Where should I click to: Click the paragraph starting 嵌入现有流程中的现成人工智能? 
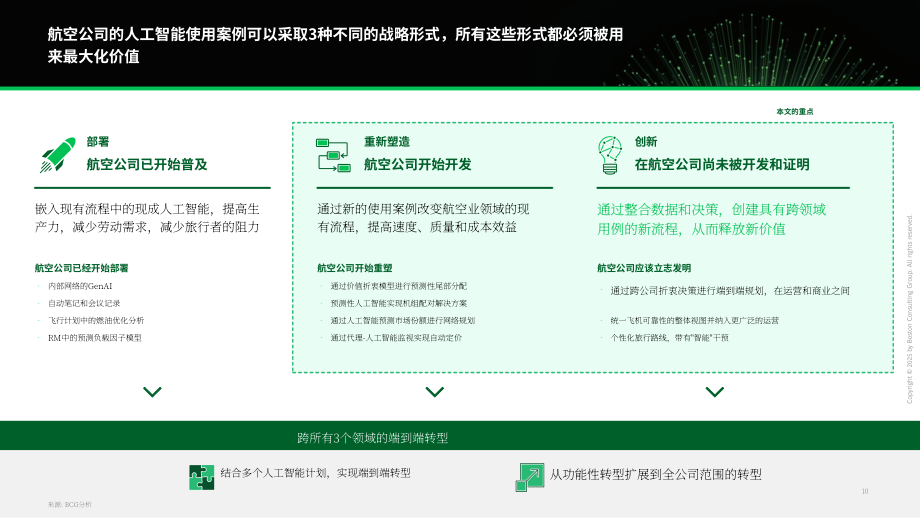147,218
